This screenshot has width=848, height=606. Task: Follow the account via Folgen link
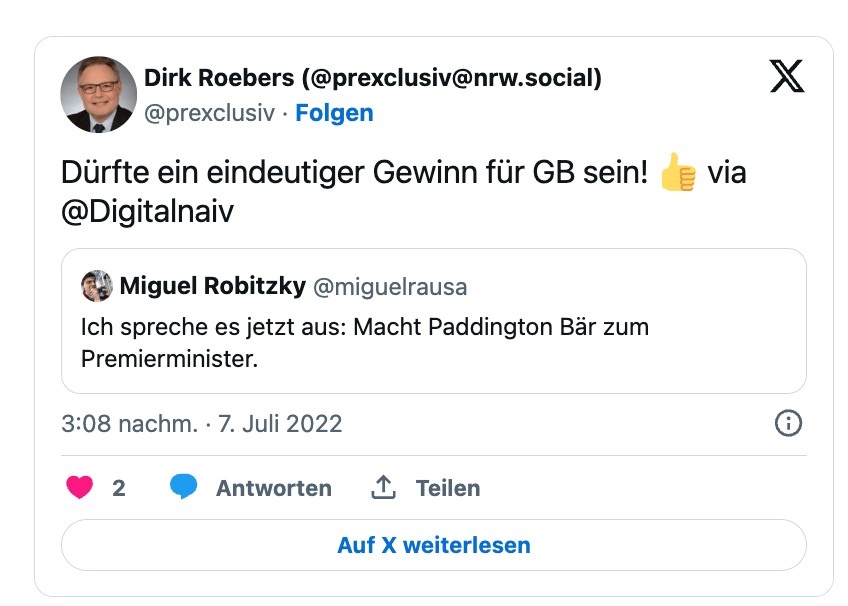[x=334, y=113]
